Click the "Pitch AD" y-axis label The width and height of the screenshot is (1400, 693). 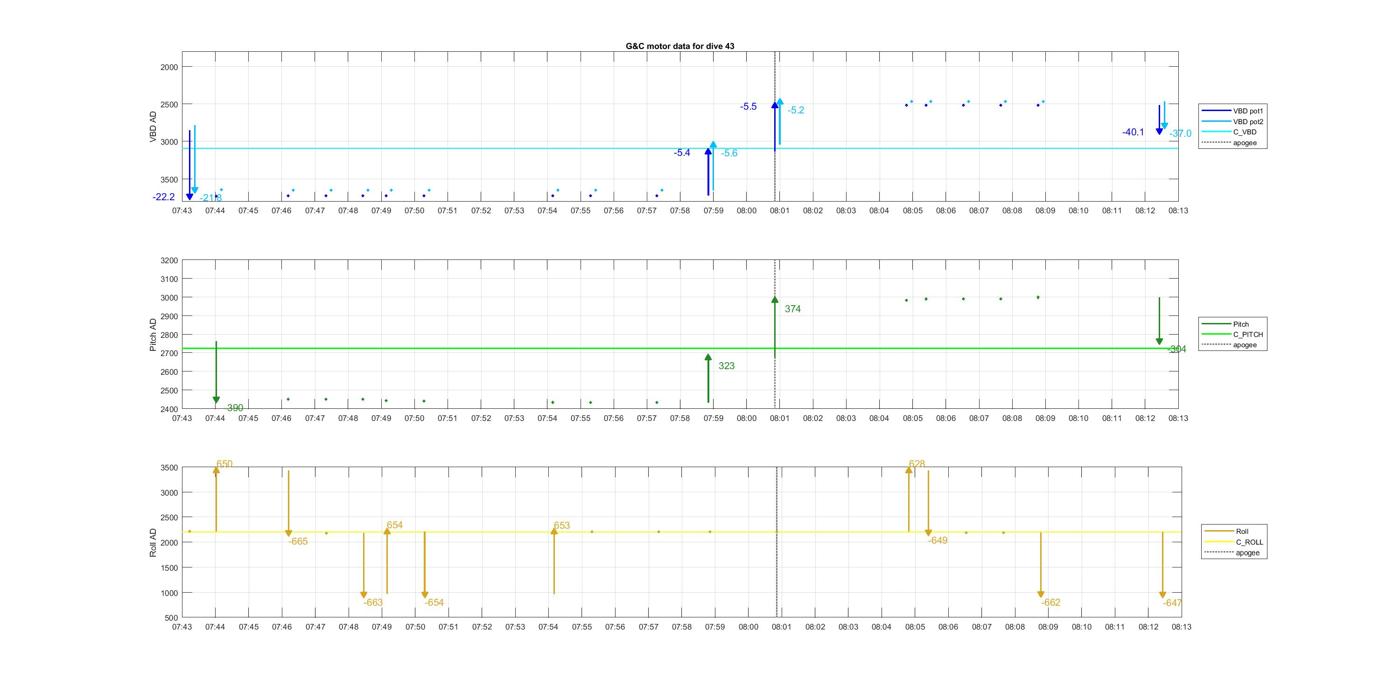153,335
